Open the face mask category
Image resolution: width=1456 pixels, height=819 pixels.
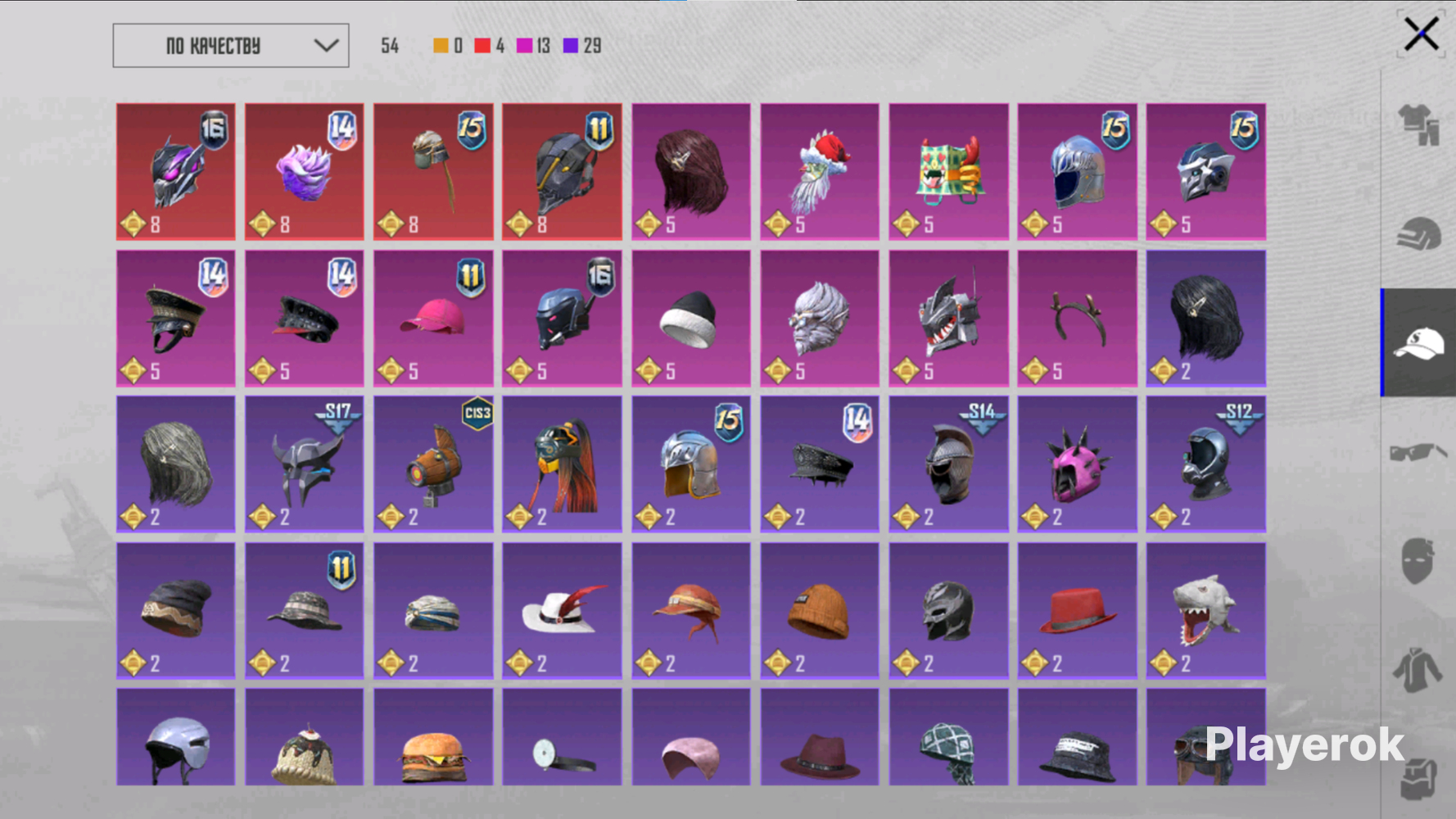(1419, 560)
